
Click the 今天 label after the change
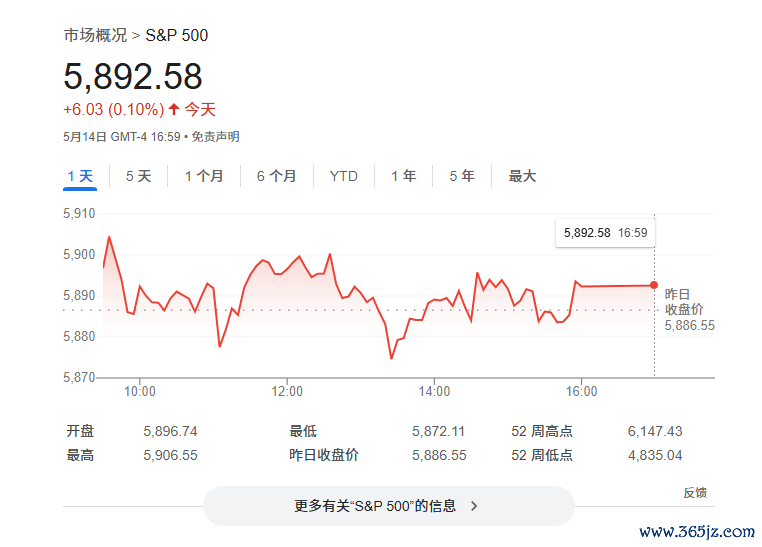pos(200,109)
